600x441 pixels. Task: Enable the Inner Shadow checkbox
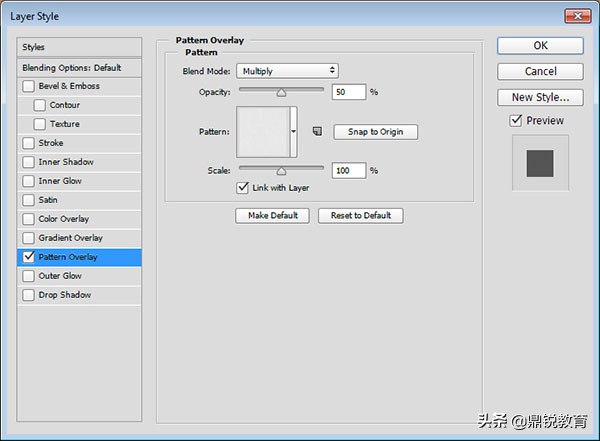point(28,162)
